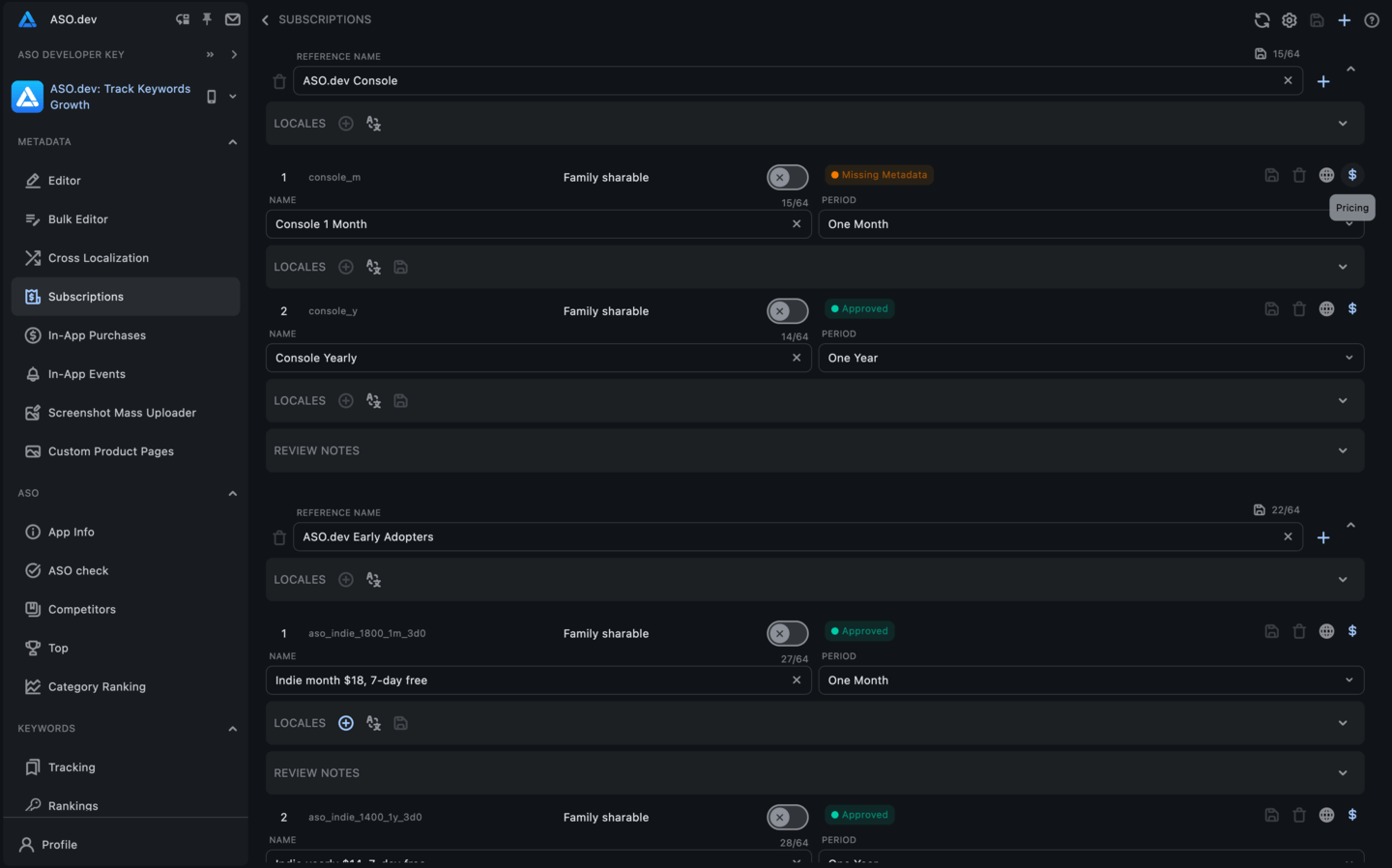
Task: Collapse the Metadata sidebar section
Action: coord(232,142)
